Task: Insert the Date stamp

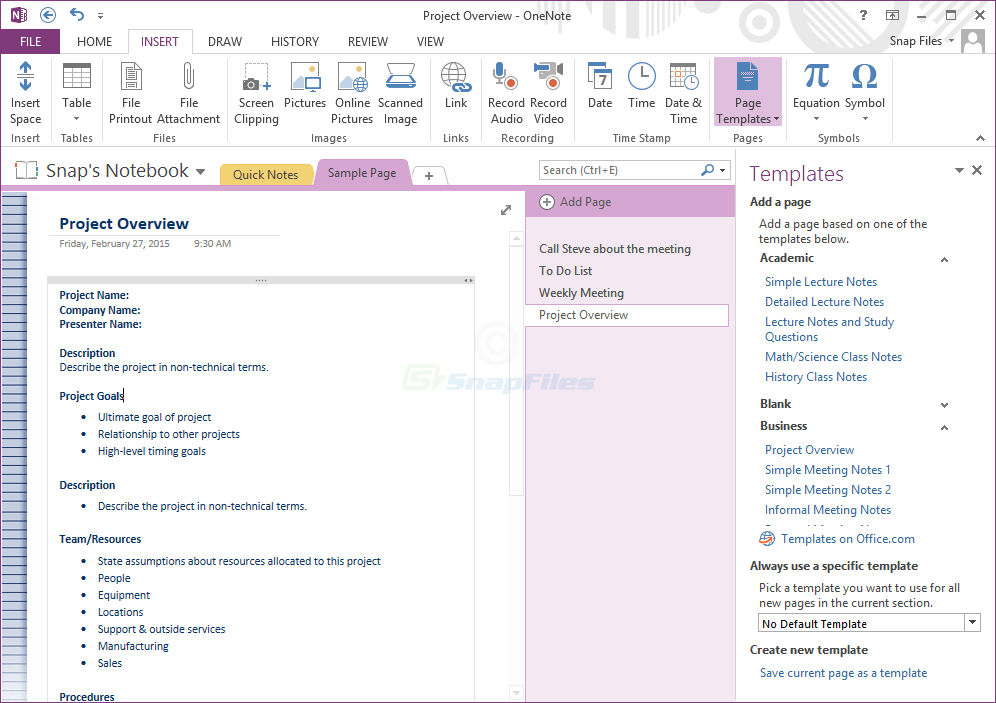Action: [600, 86]
